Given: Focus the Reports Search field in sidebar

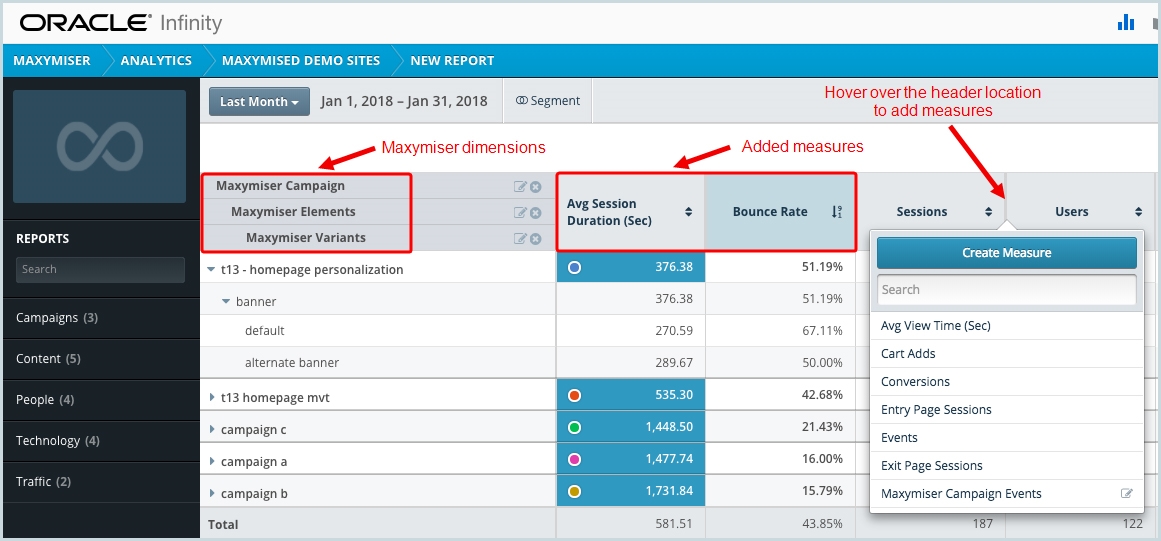Looking at the screenshot, I should pyautogui.click(x=100, y=269).
